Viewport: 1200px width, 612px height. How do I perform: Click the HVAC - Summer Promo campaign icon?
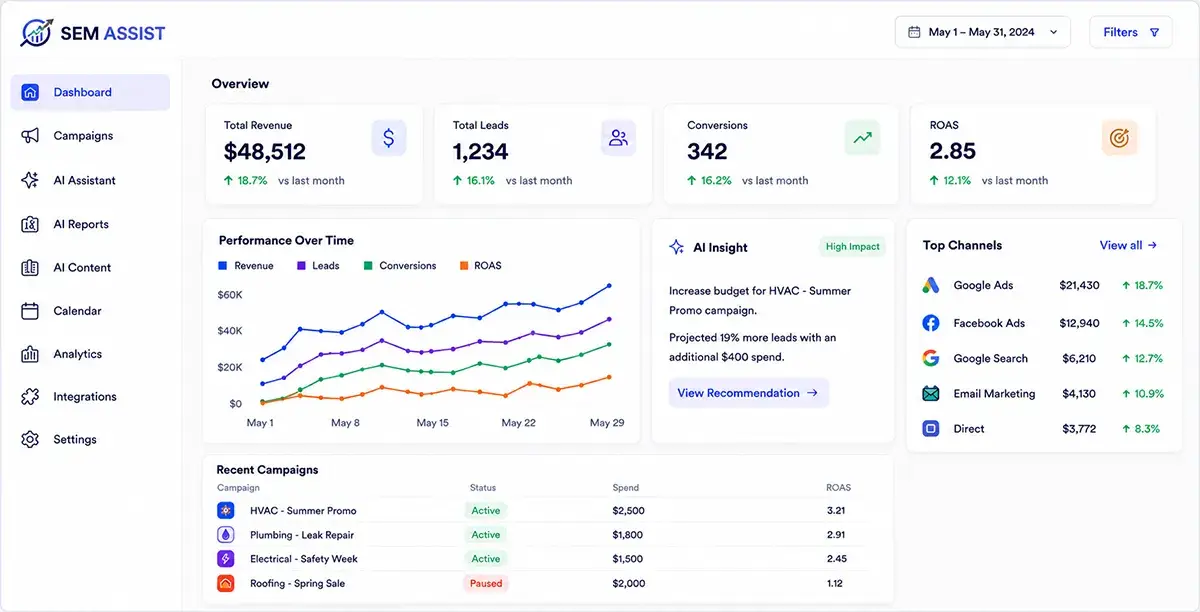(x=226, y=510)
